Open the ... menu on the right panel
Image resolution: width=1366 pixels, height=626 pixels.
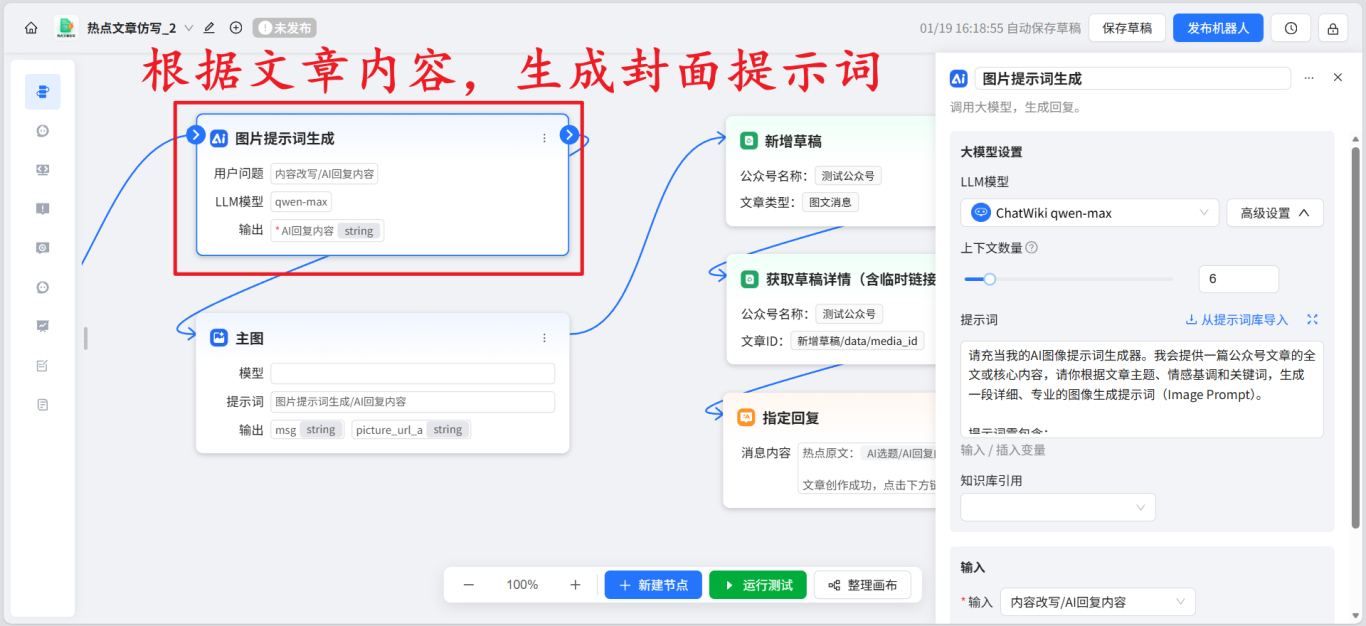click(x=1309, y=77)
